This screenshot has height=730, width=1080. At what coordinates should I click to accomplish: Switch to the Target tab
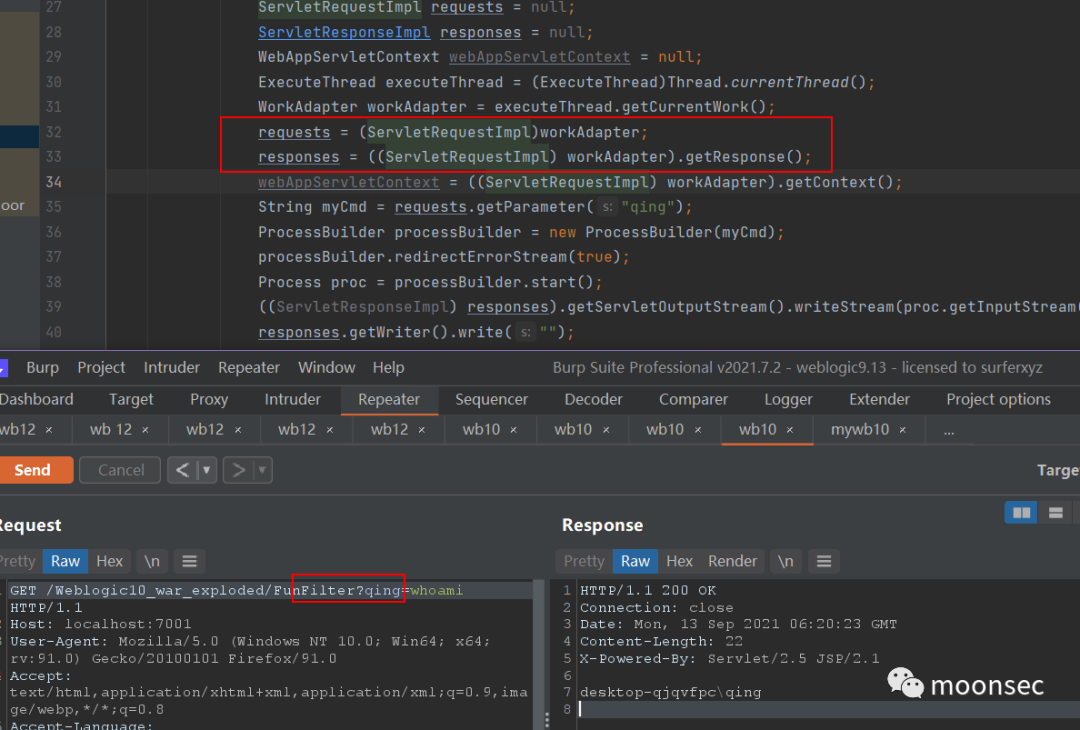131,399
